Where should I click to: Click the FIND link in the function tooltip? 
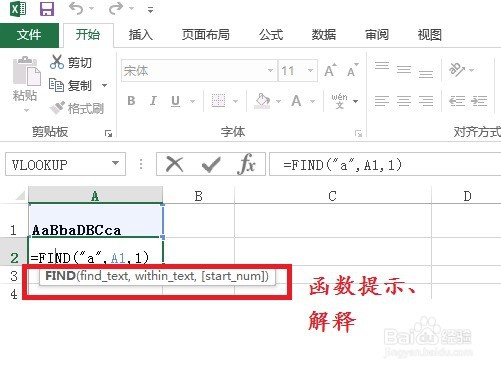[x=60, y=276]
